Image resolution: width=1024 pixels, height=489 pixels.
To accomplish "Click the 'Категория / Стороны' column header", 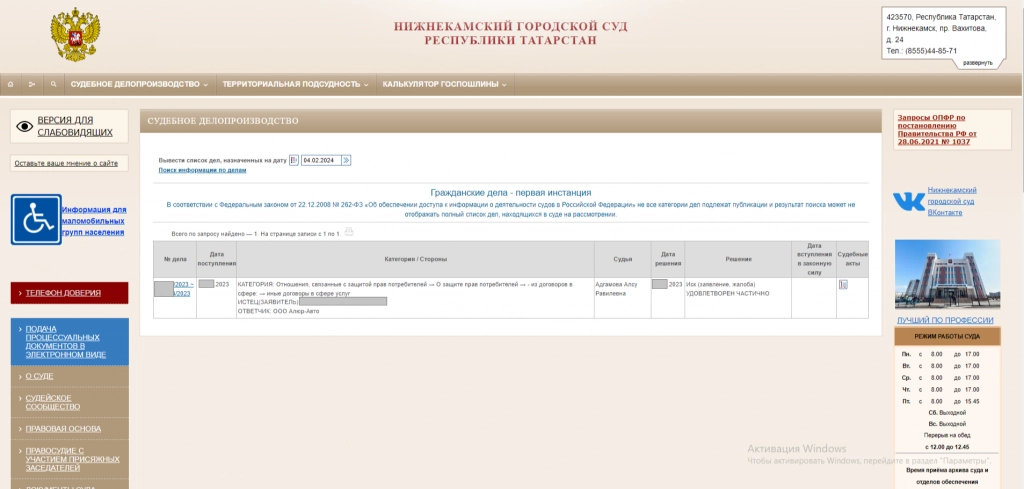I will pos(415,259).
